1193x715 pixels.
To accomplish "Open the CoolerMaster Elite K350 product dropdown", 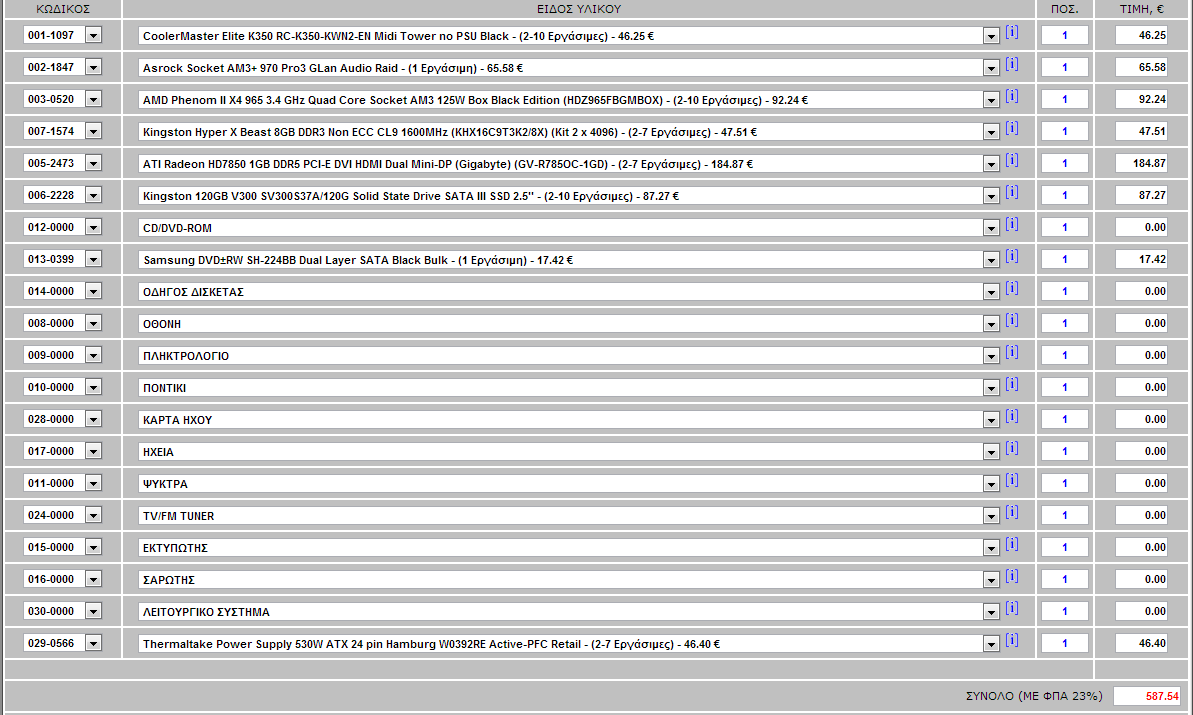I will (991, 37).
